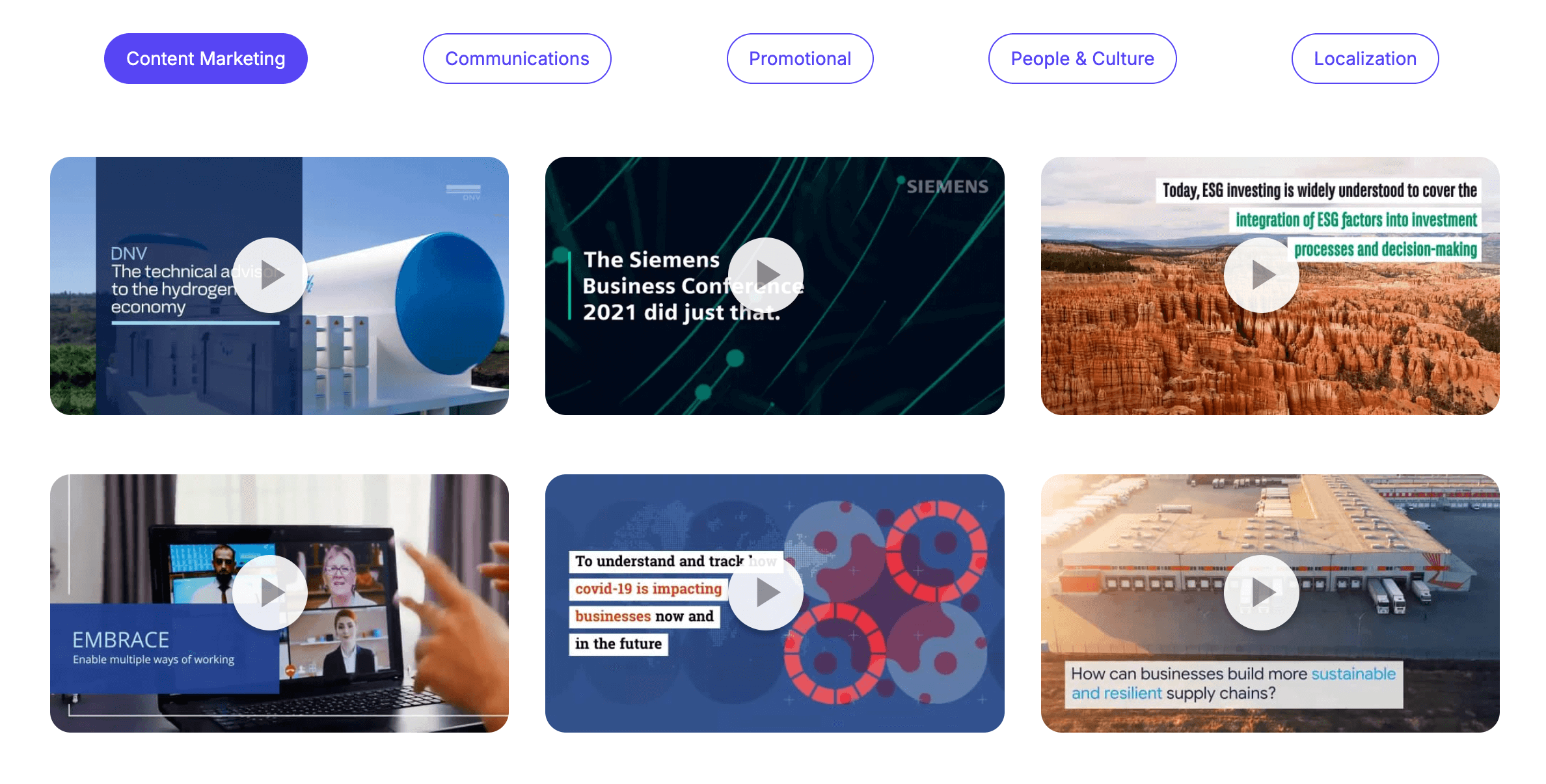Play the sustainable supply chains video
The height and width of the screenshot is (784, 1546).
pos(1262,592)
